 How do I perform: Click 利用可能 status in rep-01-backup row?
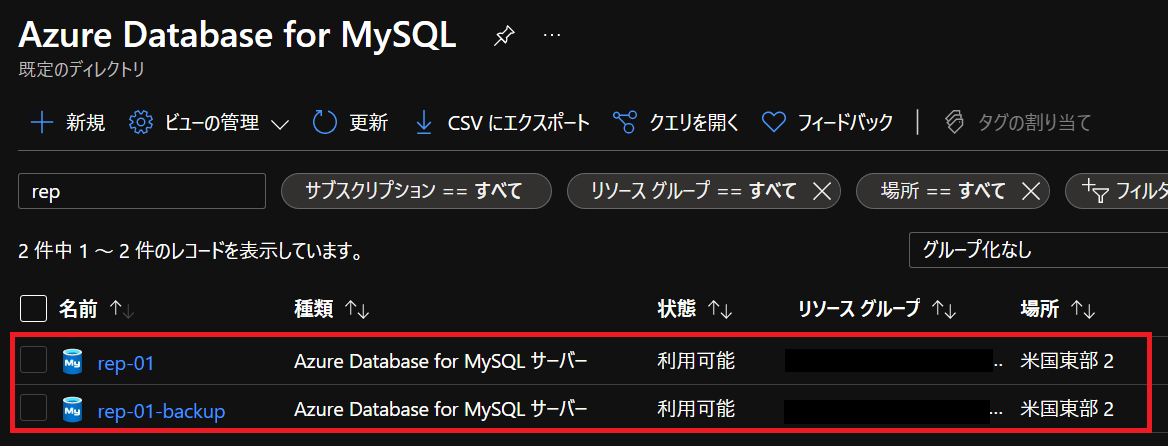click(x=696, y=409)
